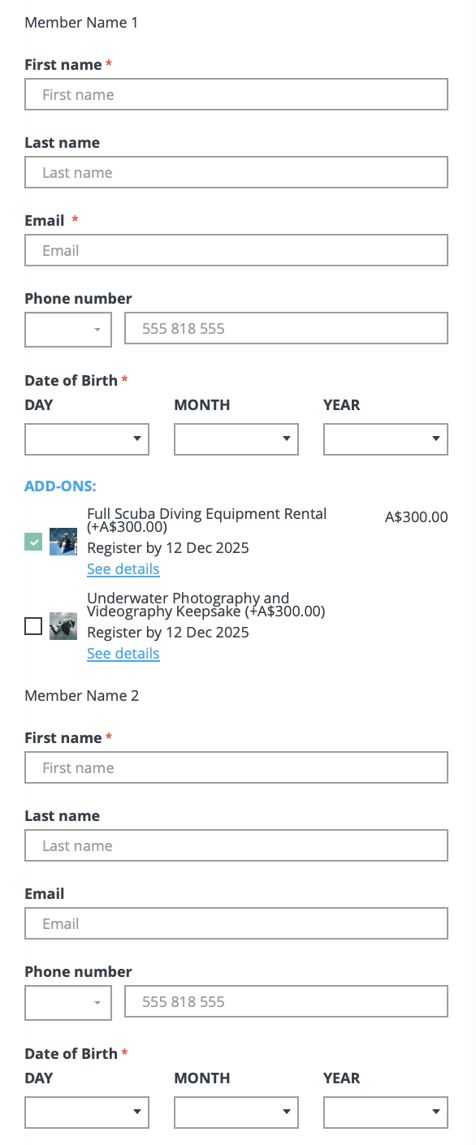This screenshot has width=476, height=1145.
Task: View details link for Underwater Photography Keepsake
Action: (123, 653)
